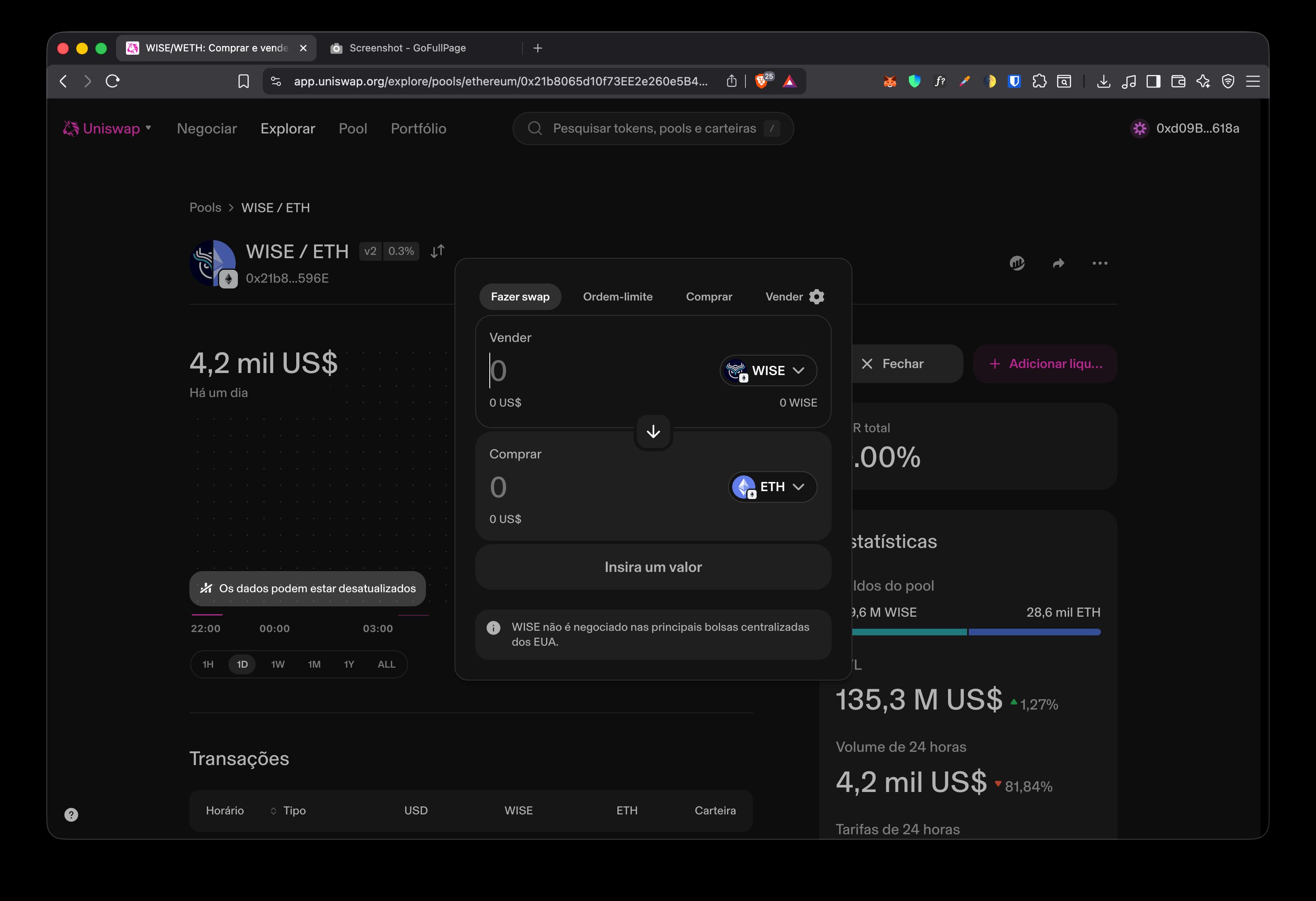Click the Brave Rewards triangle icon

pos(789,82)
